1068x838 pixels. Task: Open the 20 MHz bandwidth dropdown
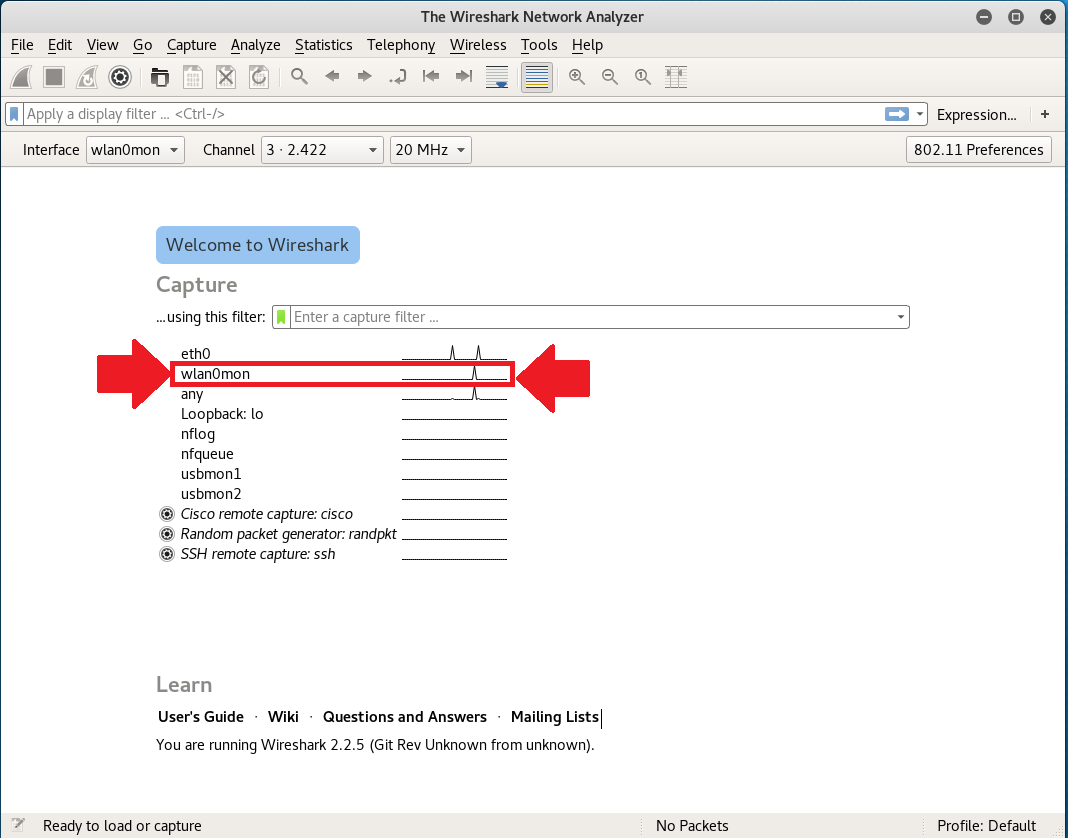430,150
